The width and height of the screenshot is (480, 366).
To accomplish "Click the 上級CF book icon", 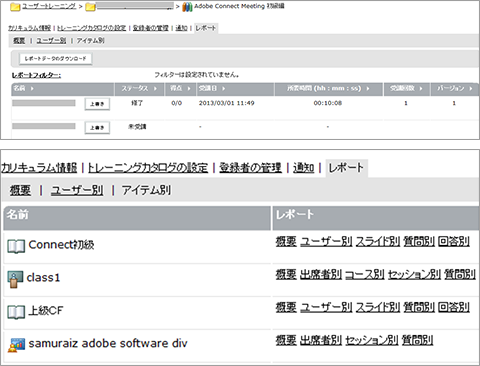I will pyautogui.click(x=16, y=313).
